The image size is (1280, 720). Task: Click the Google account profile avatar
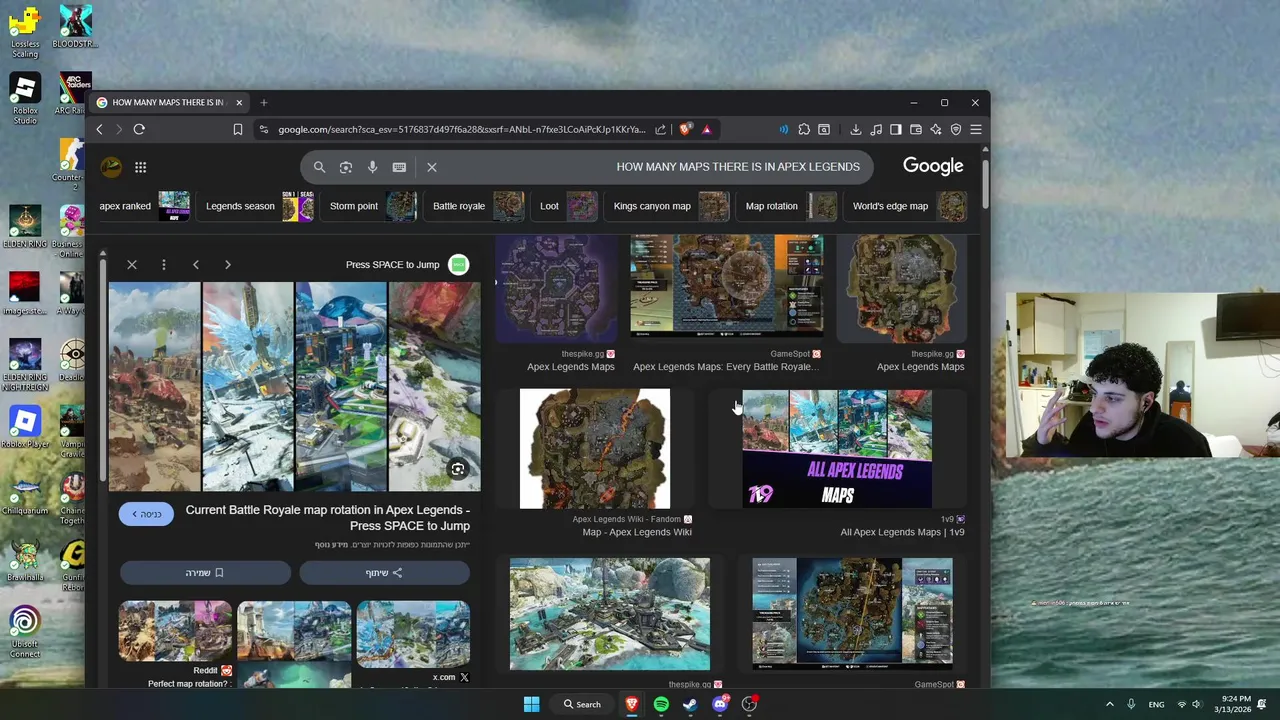(x=111, y=167)
